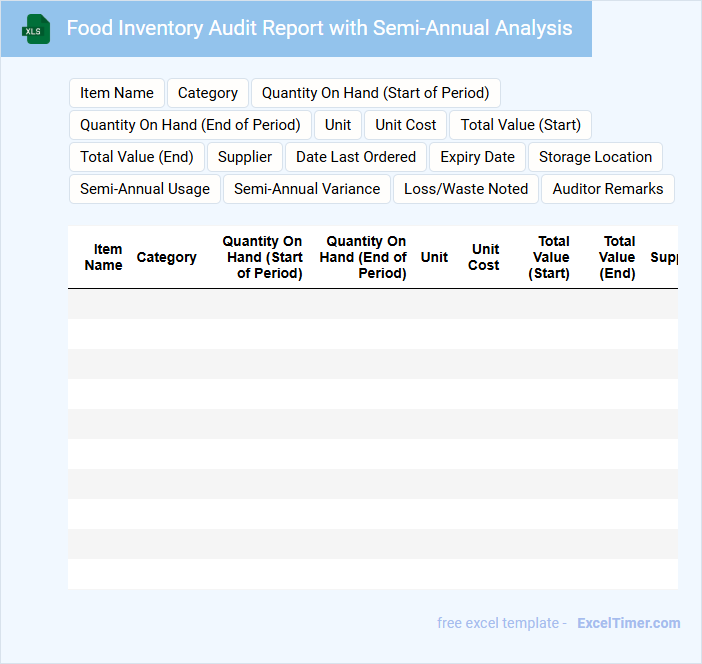
Task: Select the Category tag button
Action: click(x=208, y=93)
